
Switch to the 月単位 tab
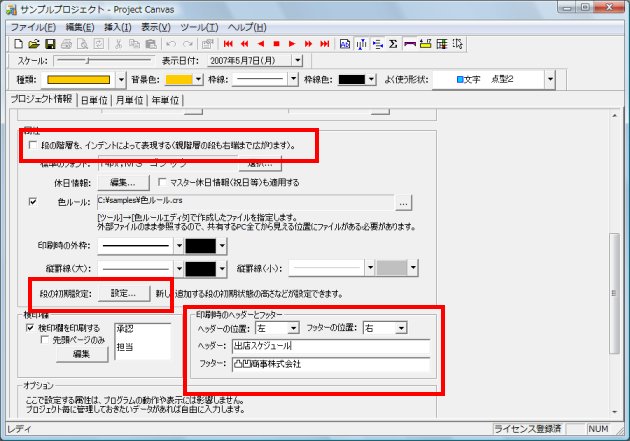click(128, 100)
